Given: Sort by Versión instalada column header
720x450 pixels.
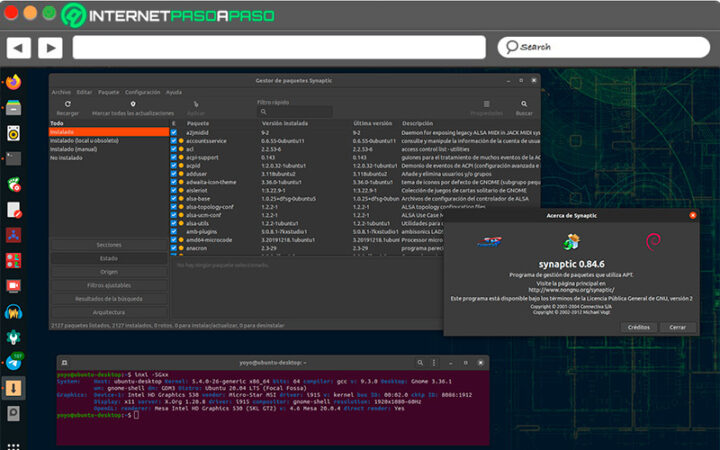Looking at the screenshot, I should [x=285, y=124].
